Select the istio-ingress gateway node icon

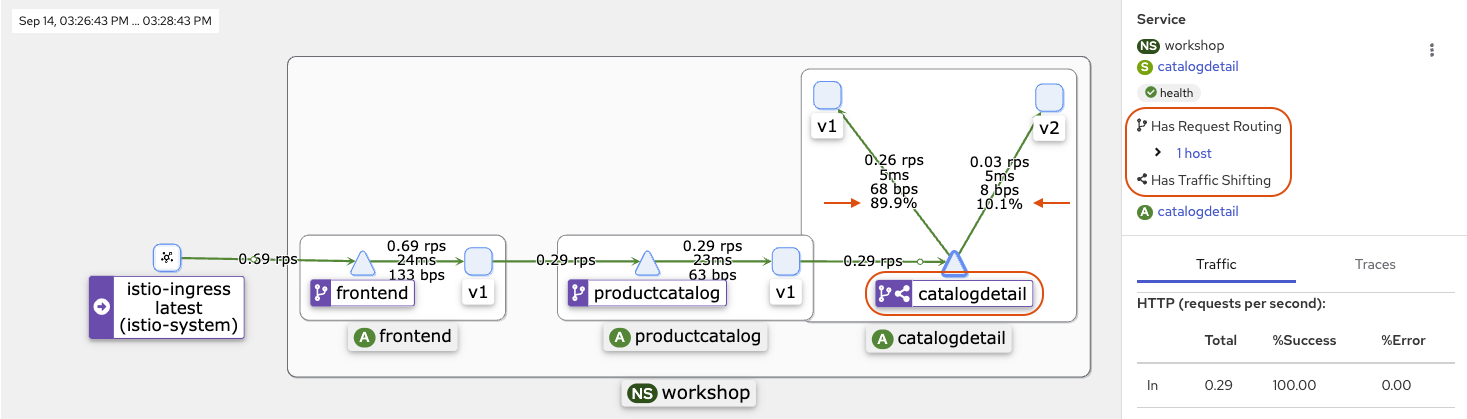(167, 257)
